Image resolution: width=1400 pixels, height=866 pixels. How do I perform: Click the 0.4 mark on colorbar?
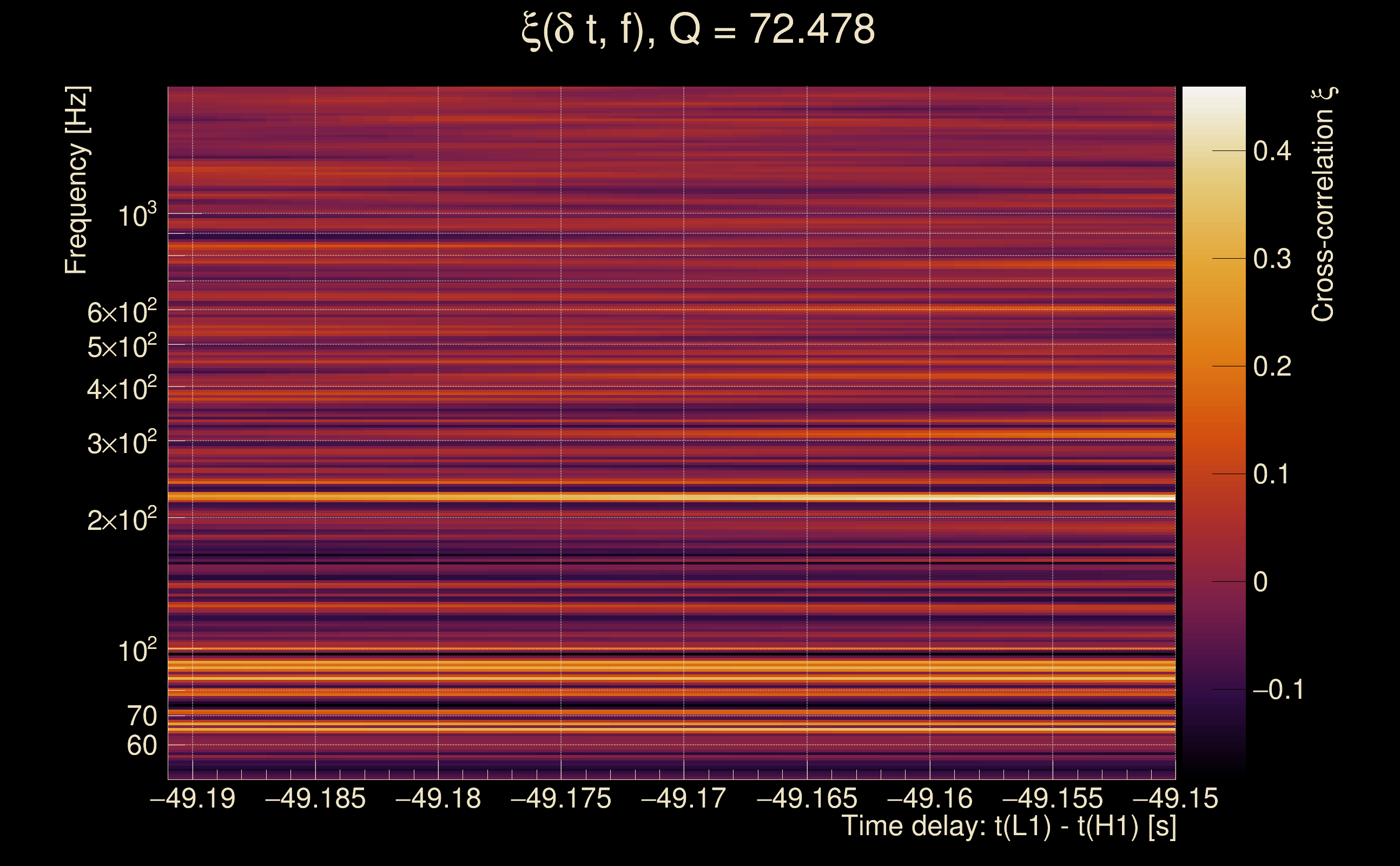coord(1272,151)
